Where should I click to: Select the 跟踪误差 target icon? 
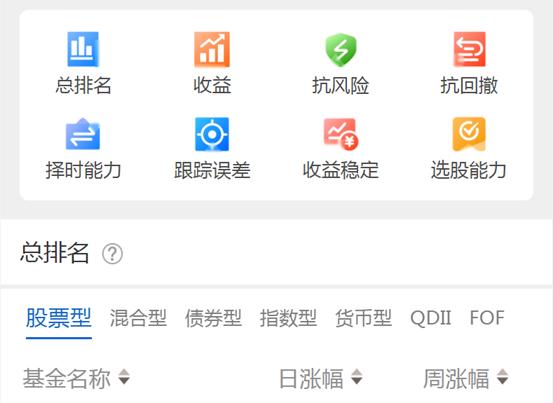tap(212, 134)
